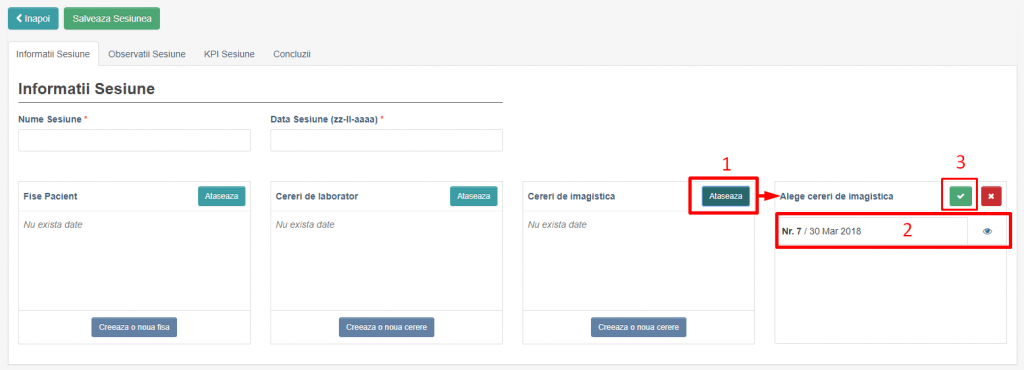Go back with the Inapoi button
The image size is (1024, 370).
(33, 18)
